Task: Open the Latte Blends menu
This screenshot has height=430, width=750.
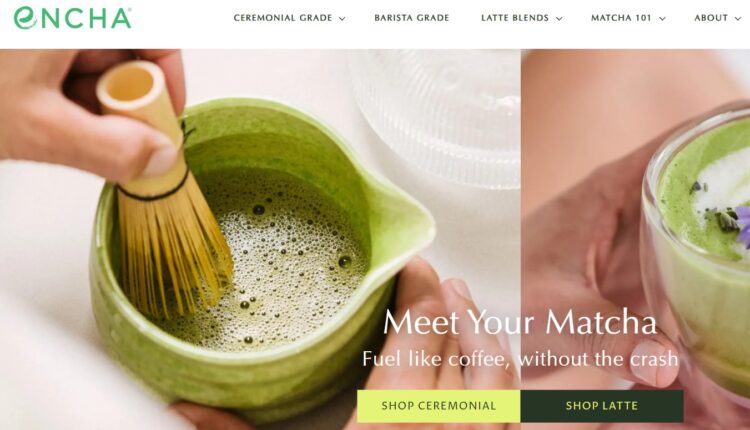Action: pos(515,18)
